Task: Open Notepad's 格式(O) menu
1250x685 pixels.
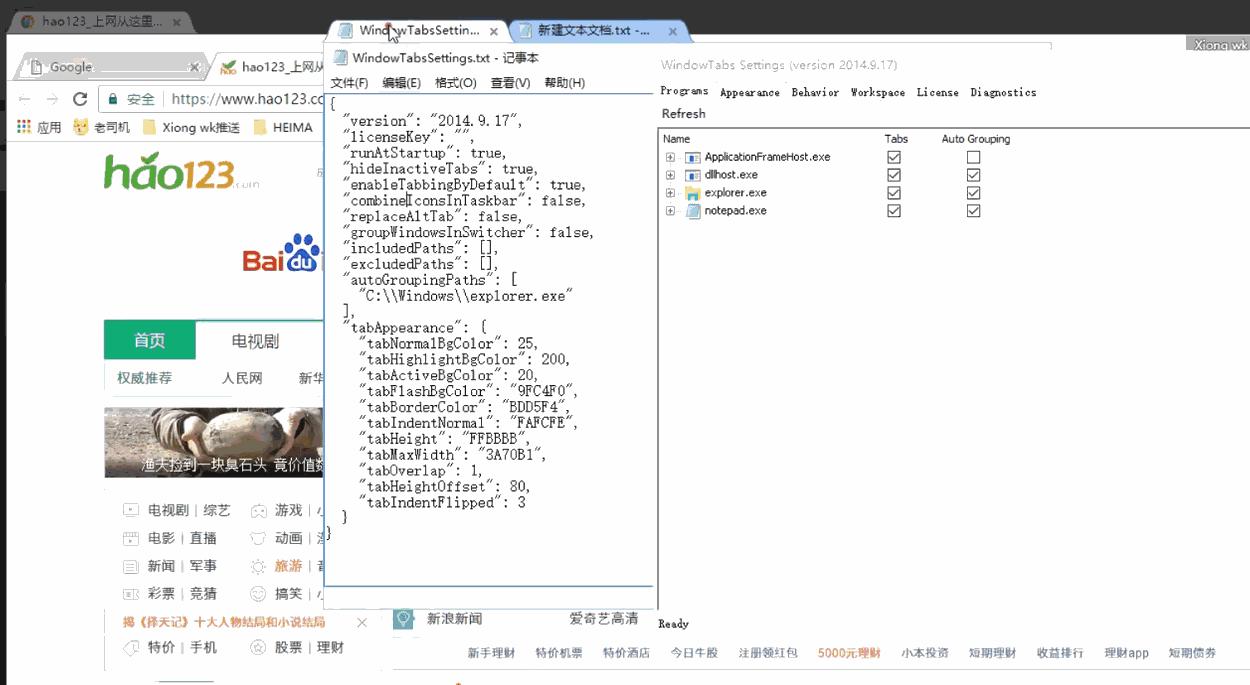Action: pyautogui.click(x=455, y=83)
